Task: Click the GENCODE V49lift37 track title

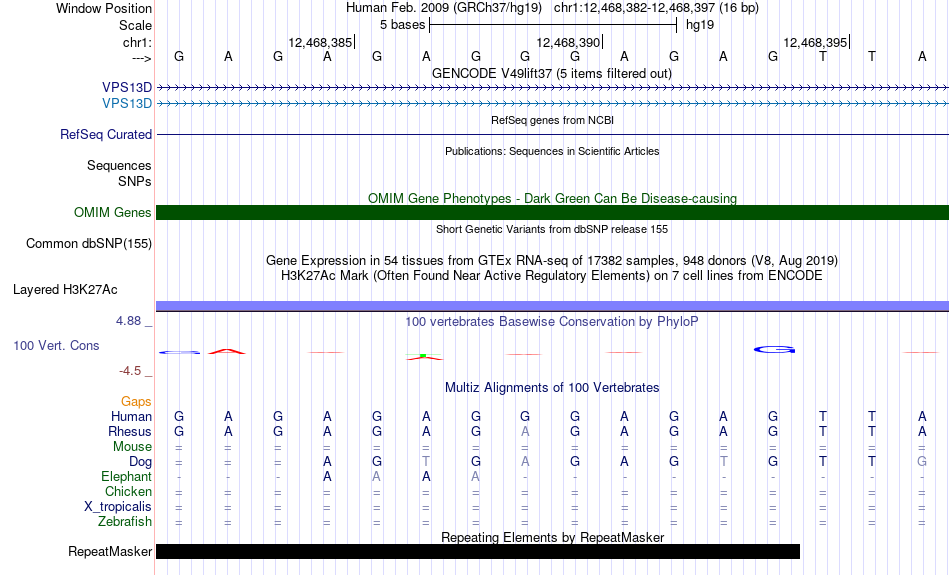Action: pyautogui.click(x=551, y=73)
